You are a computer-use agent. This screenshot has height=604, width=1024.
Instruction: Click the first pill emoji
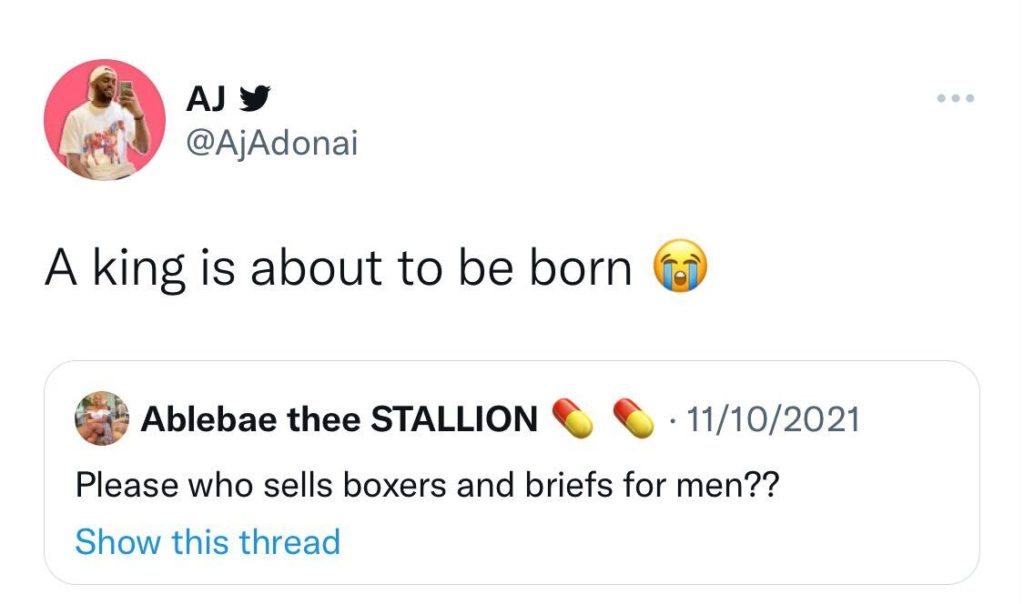573,419
